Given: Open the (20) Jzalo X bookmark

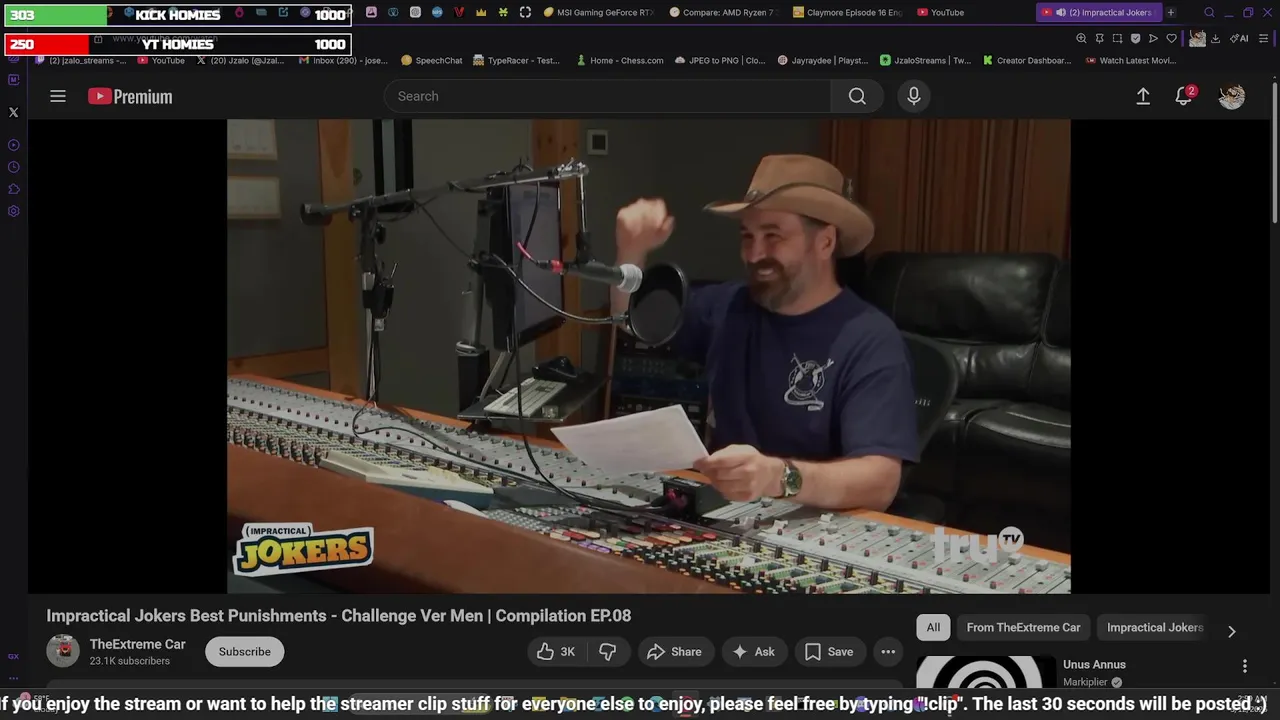Looking at the screenshot, I should tap(240, 60).
